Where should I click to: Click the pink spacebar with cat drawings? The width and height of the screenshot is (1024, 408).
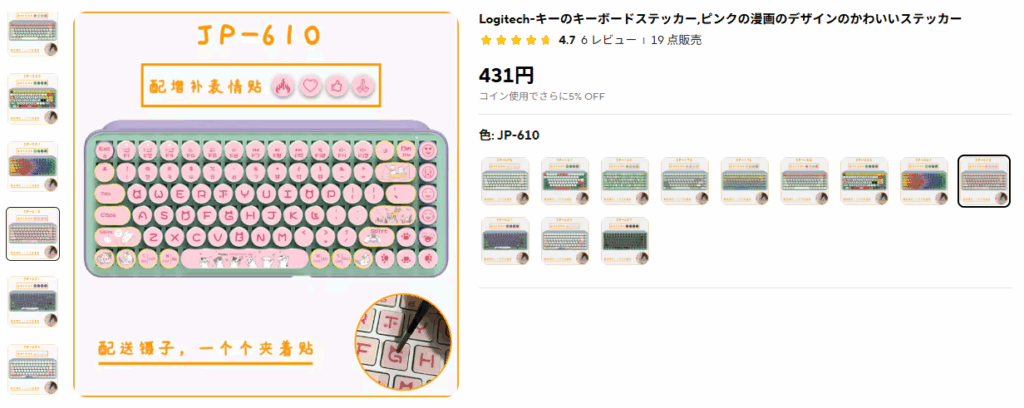coord(244,258)
